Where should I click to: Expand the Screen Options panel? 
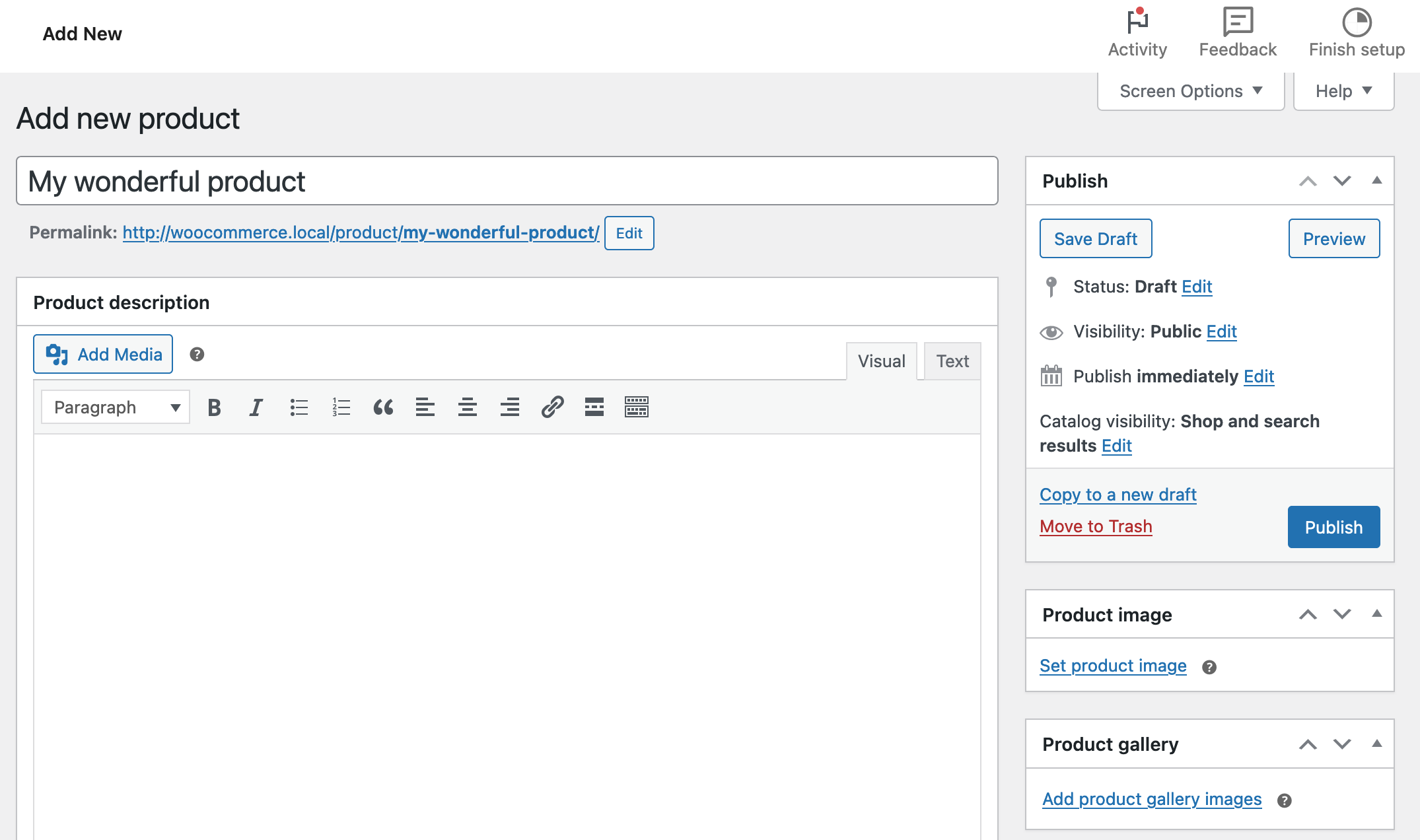tap(1189, 90)
